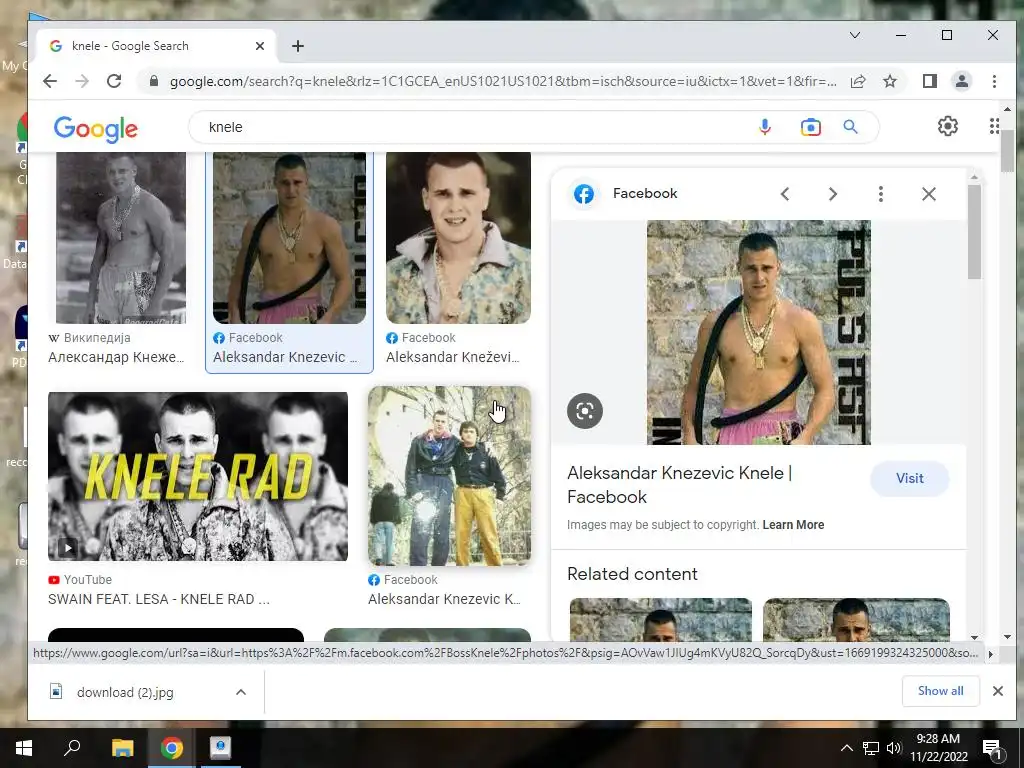Open the Learn More copyright link
Viewport: 1024px width, 768px height.
793,525
